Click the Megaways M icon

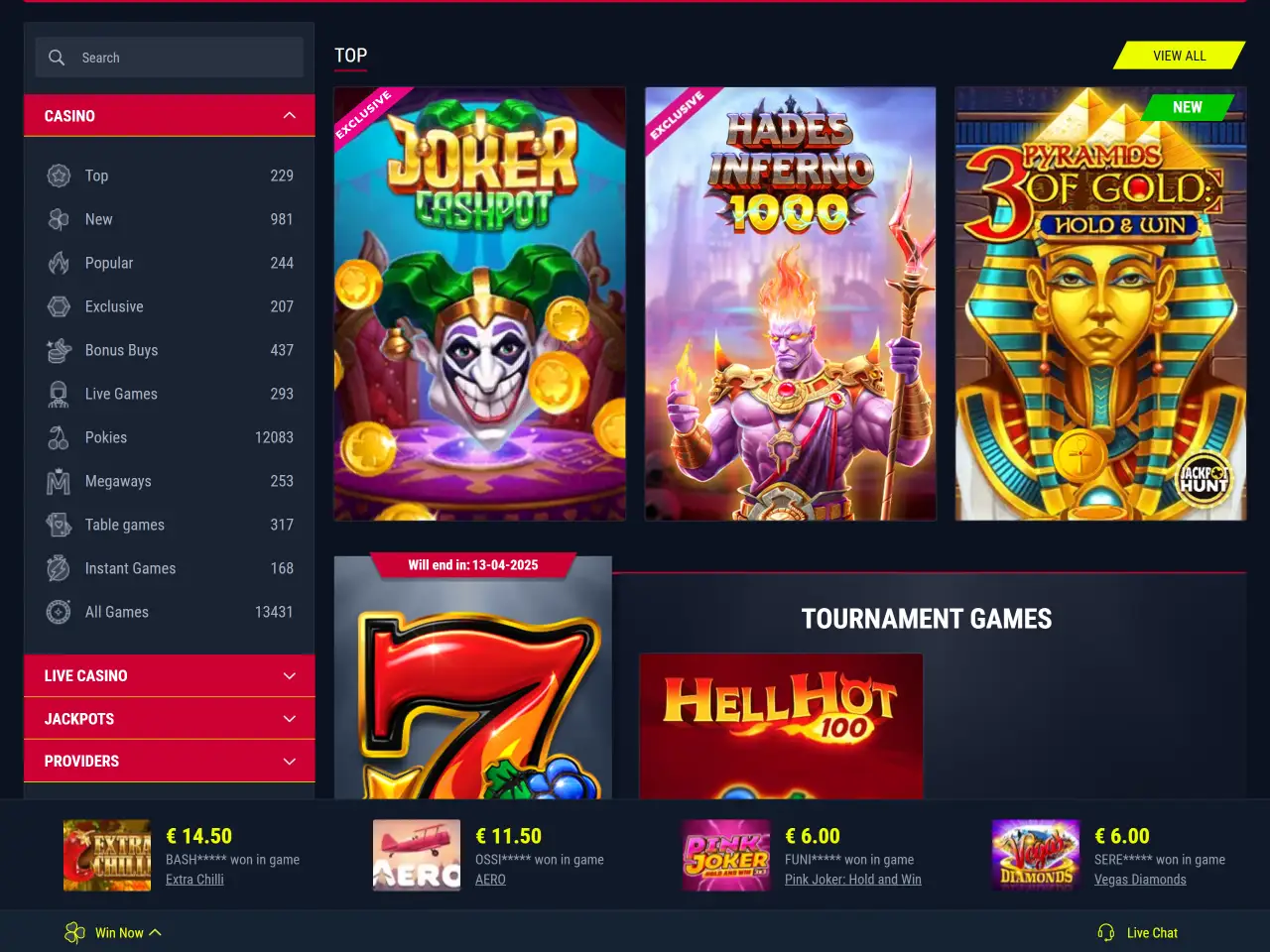tap(59, 481)
